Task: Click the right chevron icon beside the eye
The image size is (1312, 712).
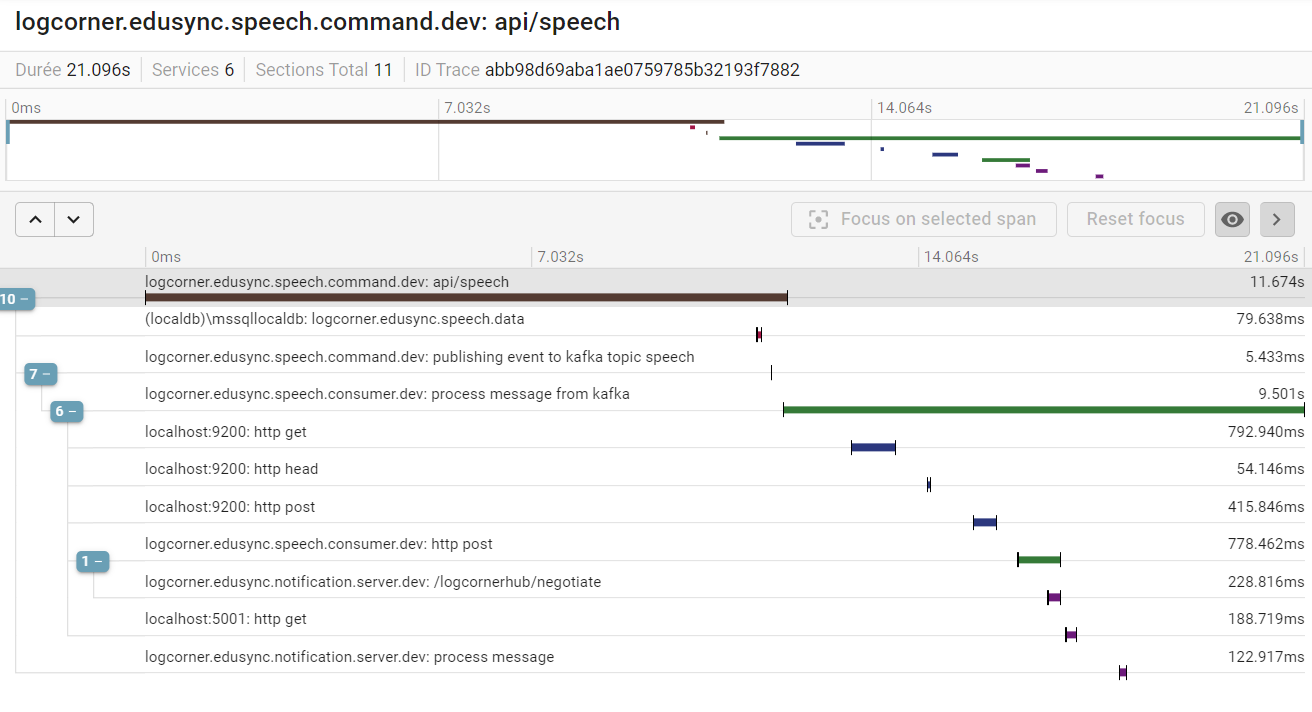Action: 1276,219
